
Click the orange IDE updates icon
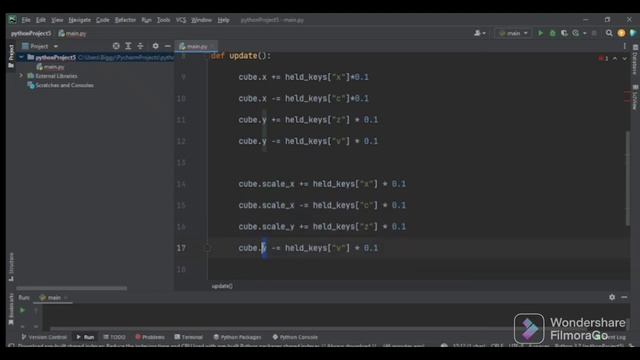(621, 33)
